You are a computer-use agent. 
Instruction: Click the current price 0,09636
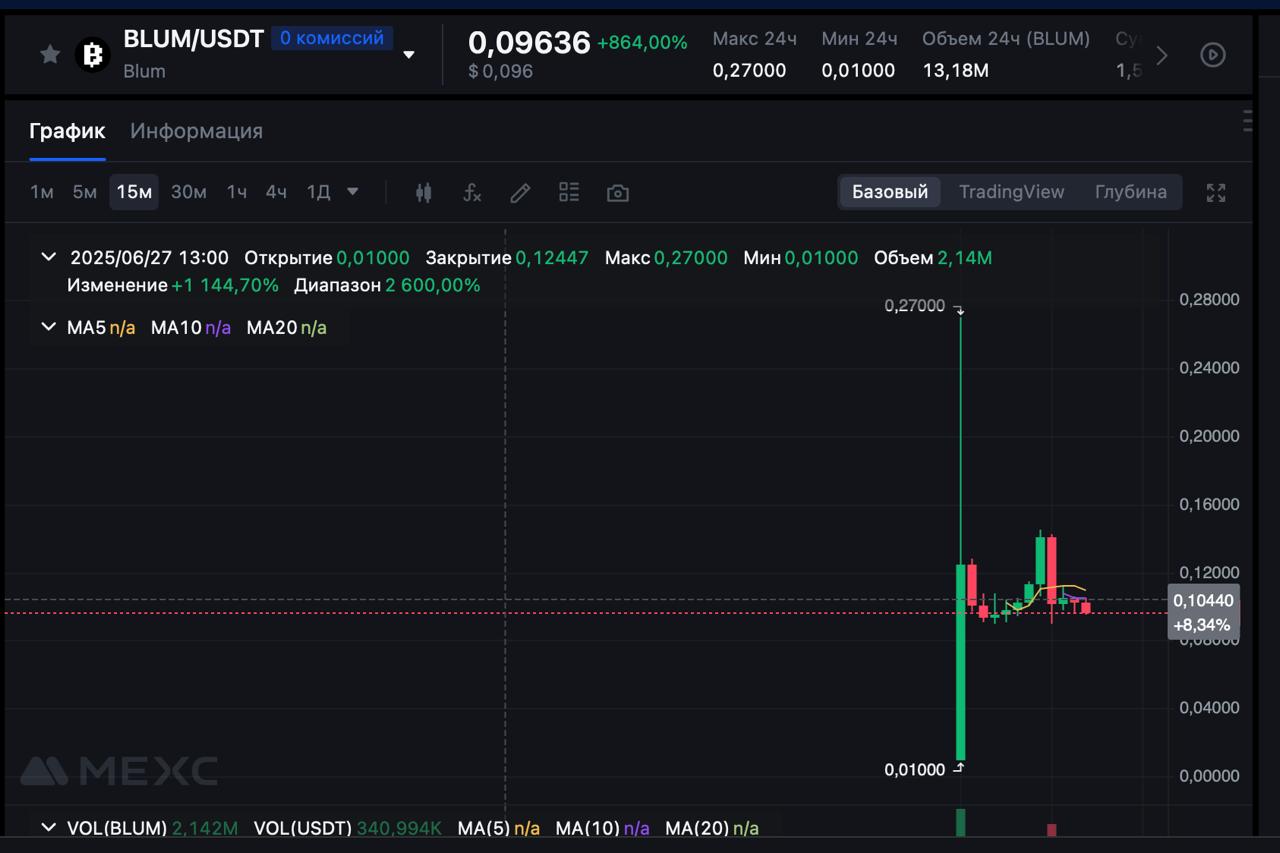529,42
